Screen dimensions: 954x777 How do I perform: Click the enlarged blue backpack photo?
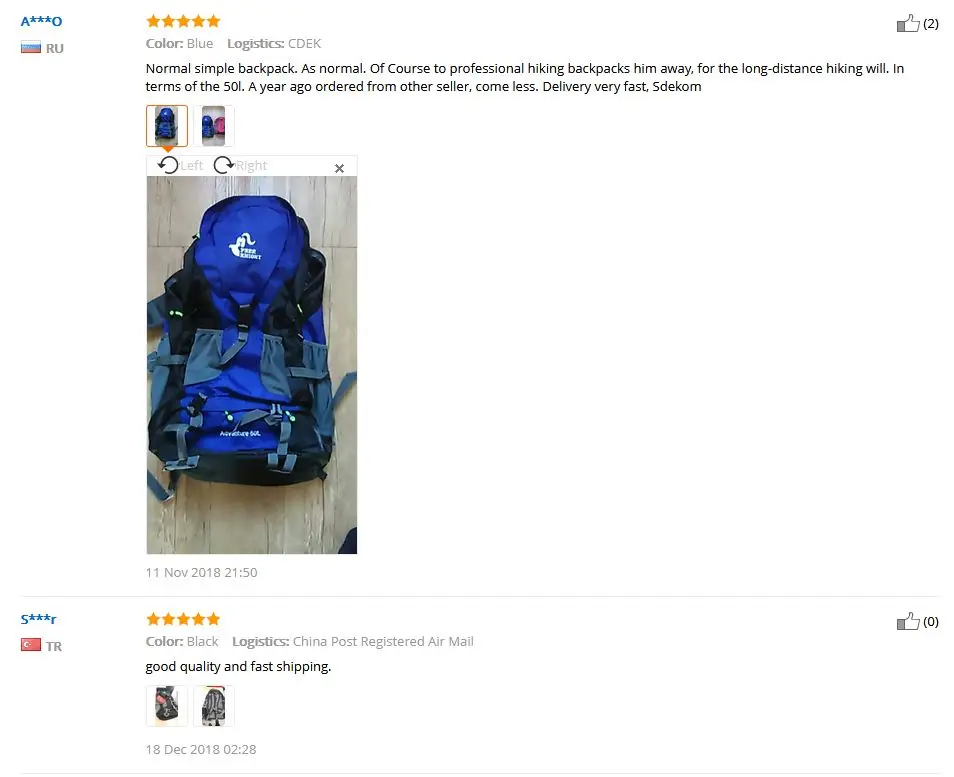pyautogui.click(x=252, y=365)
